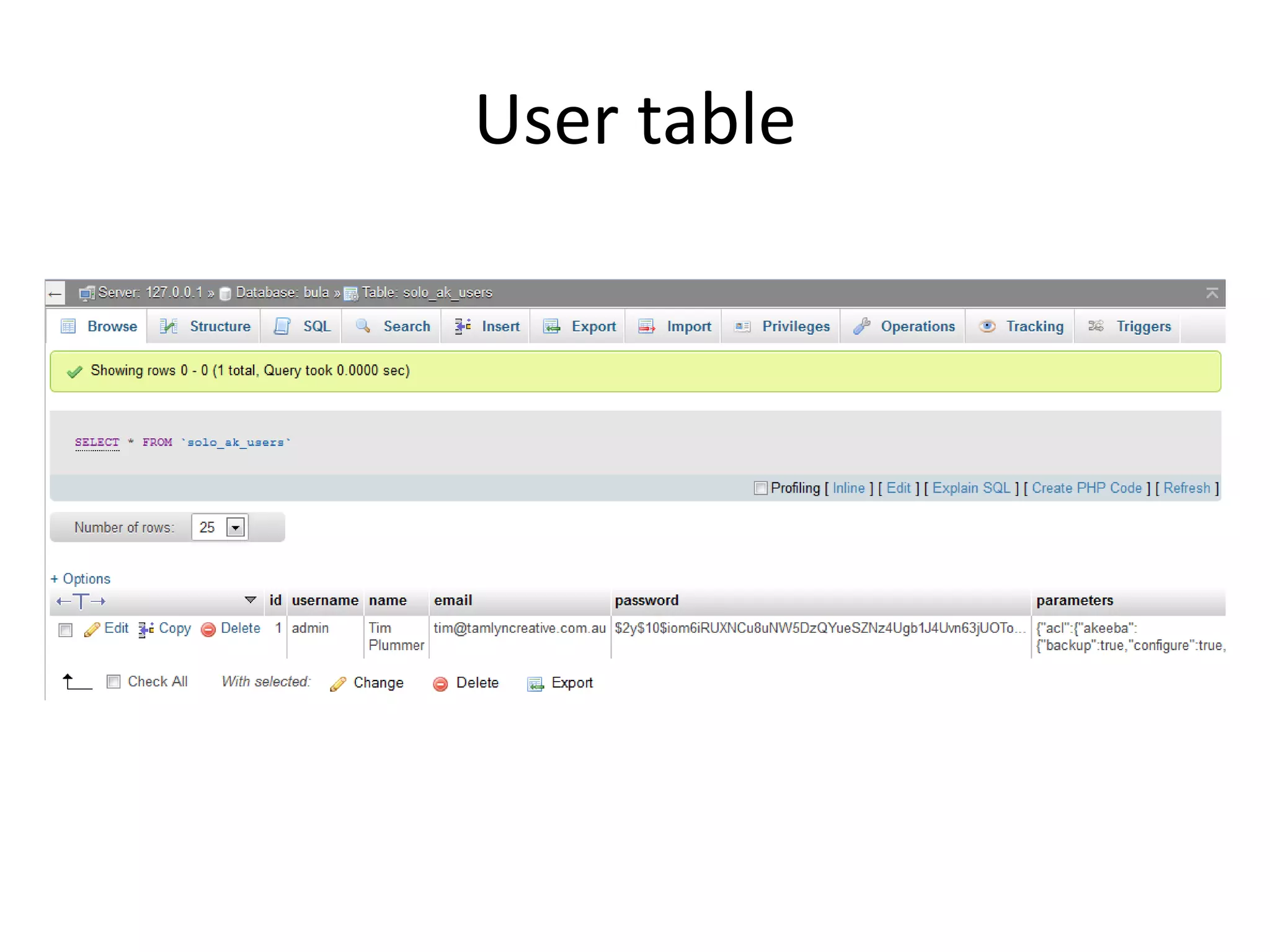Click the Tim Plummer name cell

pyautogui.click(x=396, y=637)
